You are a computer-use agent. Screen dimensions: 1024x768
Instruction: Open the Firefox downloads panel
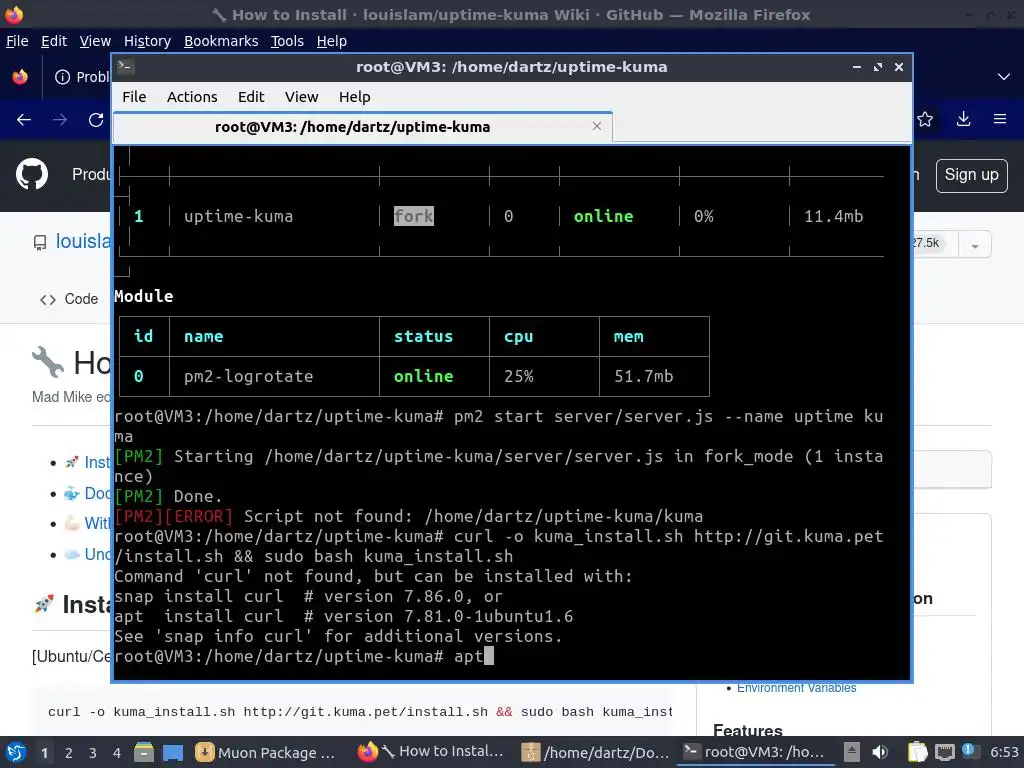[963, 119]
